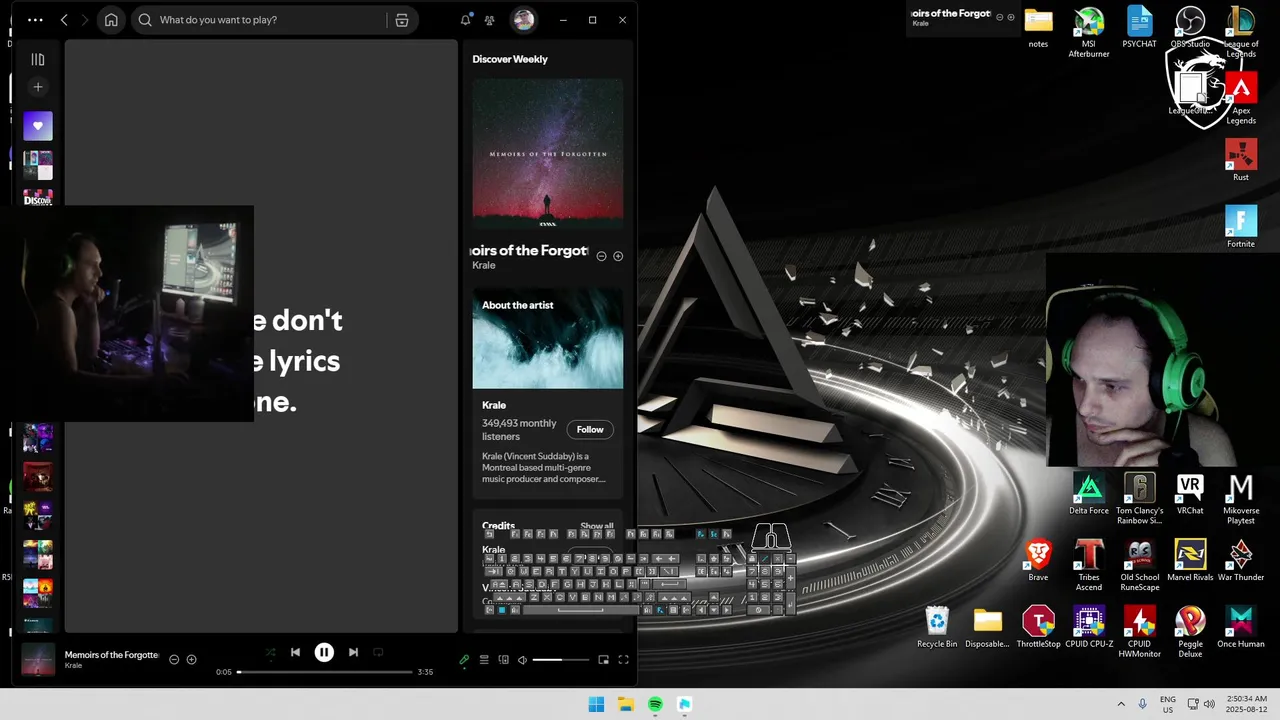Image resolution: width=1280 pixels, height=720 pixels.
Task: Launch the War Thunder shortcut
Action: (x=1241, y=560)
